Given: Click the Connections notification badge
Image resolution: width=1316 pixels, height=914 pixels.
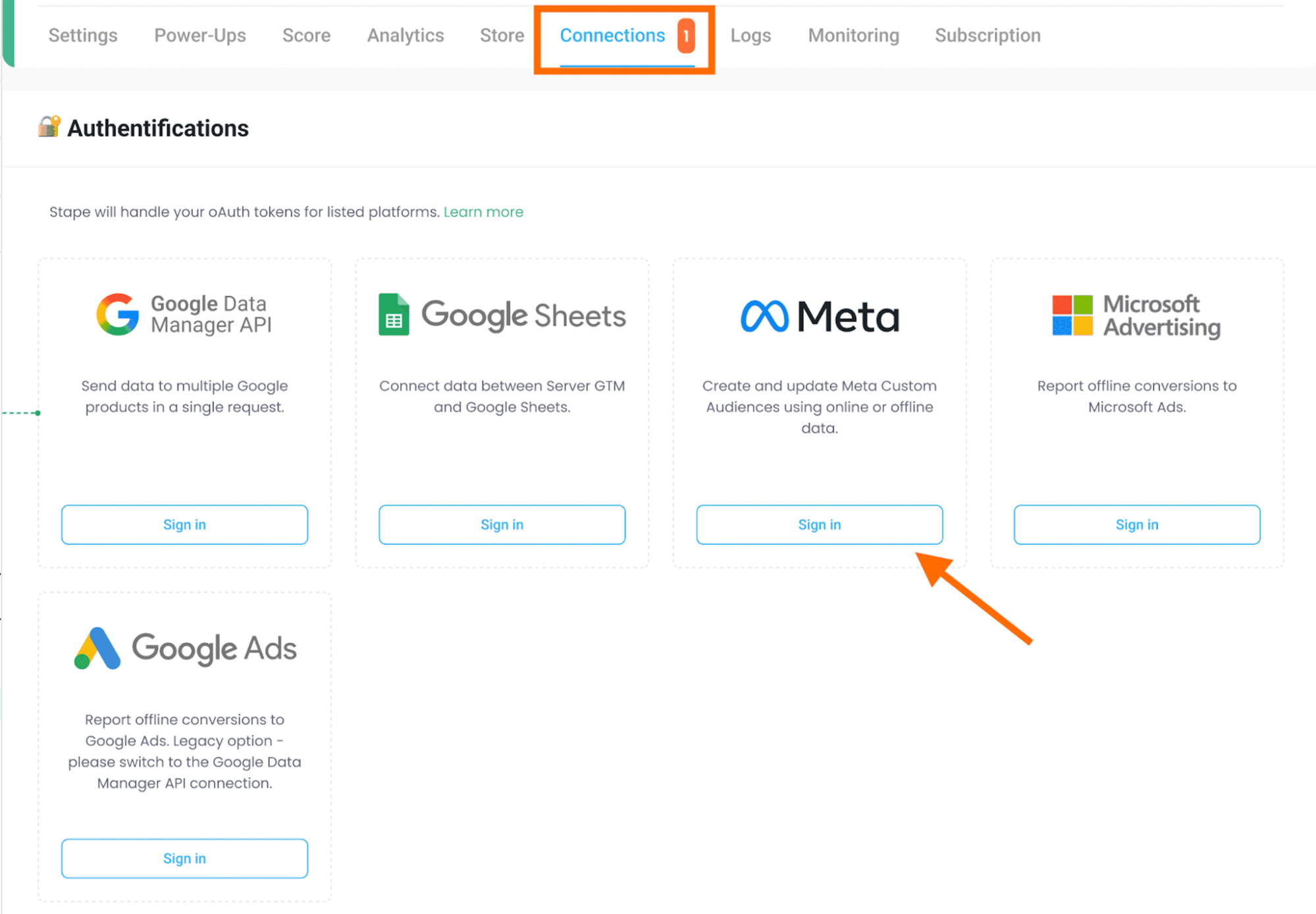Looking at the screenshot, I should point(686,36).
